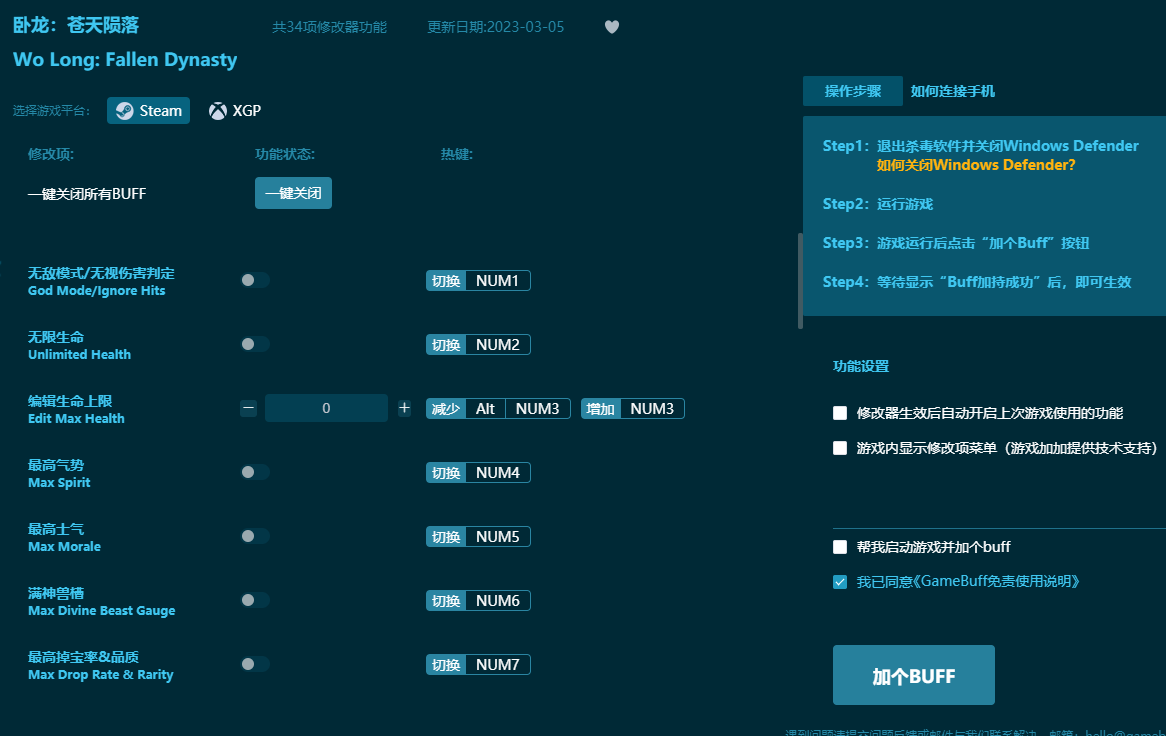Click minus button for Edit Max Health
Viewport: 1166px width, 736px height.
pos(248,408)
